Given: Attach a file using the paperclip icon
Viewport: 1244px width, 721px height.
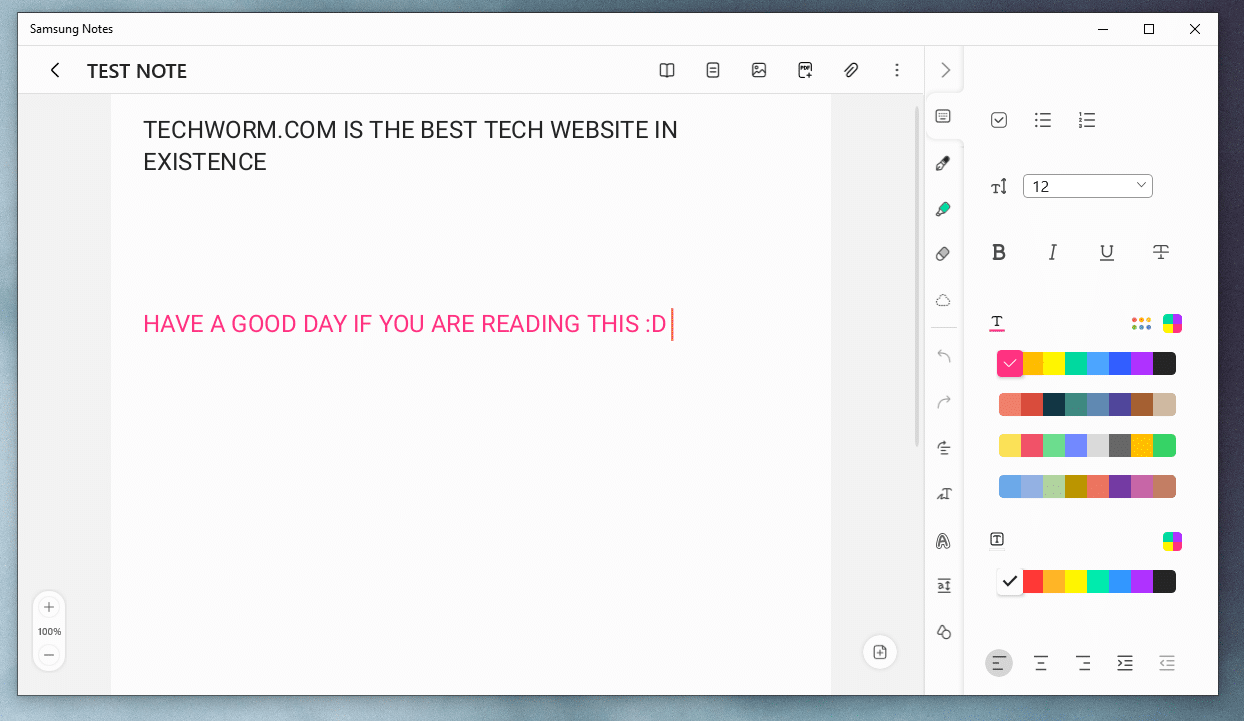Looking at the screenshot, I should 851,70.
